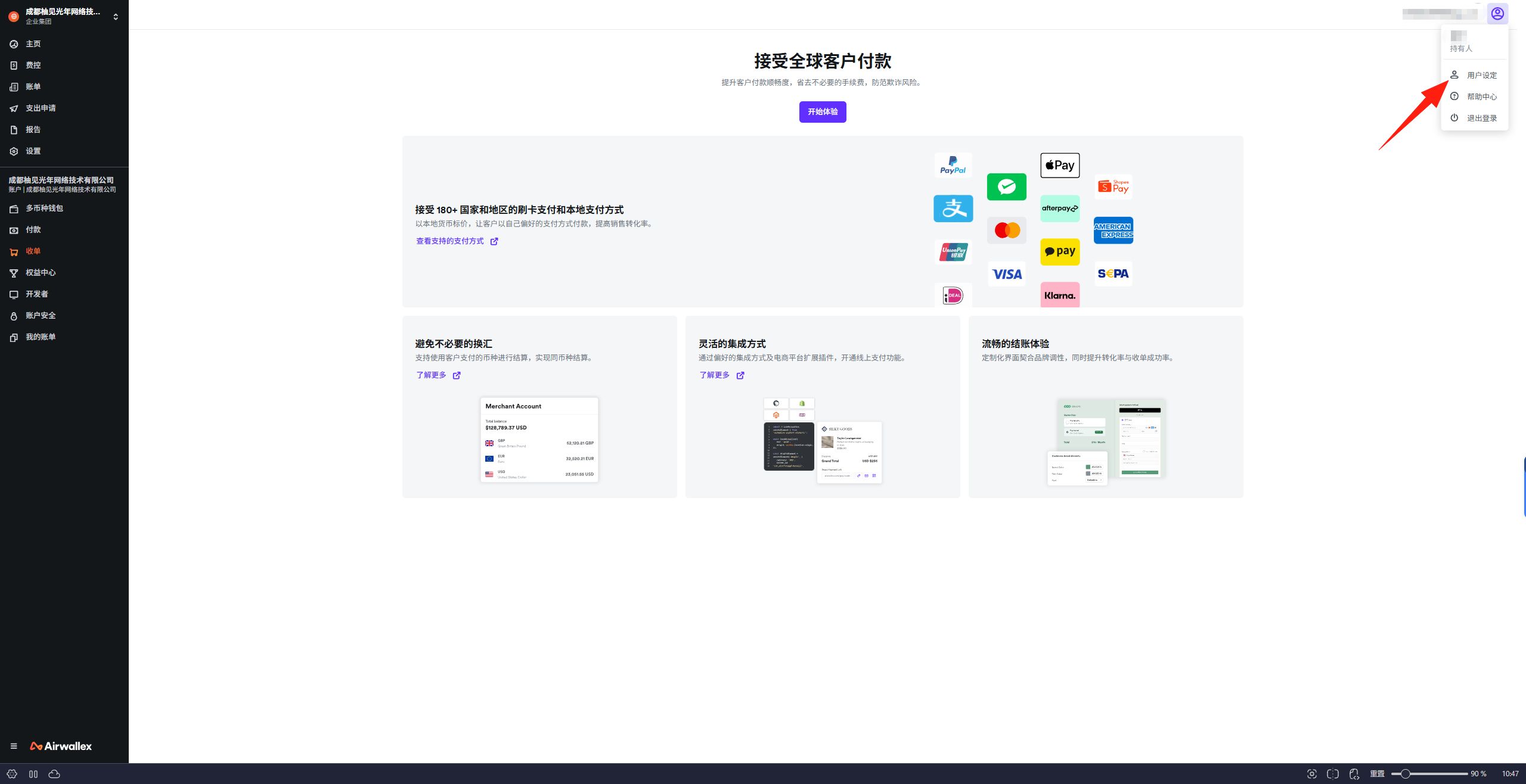Click the SEPA logo tile

(x=1114, y=273)
